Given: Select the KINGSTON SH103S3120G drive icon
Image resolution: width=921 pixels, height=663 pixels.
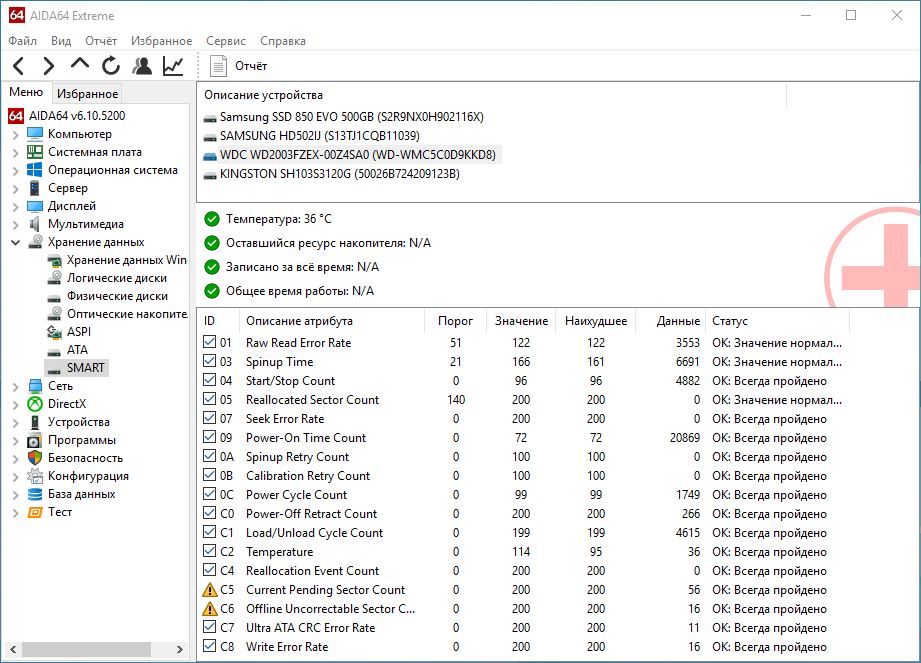Looking at the screenshot, I should [210, 175].
